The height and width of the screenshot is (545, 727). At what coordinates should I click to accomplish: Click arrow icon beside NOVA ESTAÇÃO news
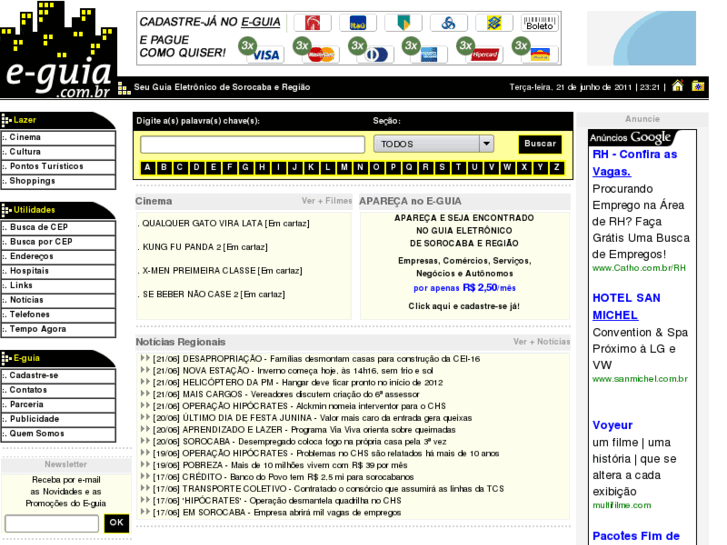[x=145, y=370]
